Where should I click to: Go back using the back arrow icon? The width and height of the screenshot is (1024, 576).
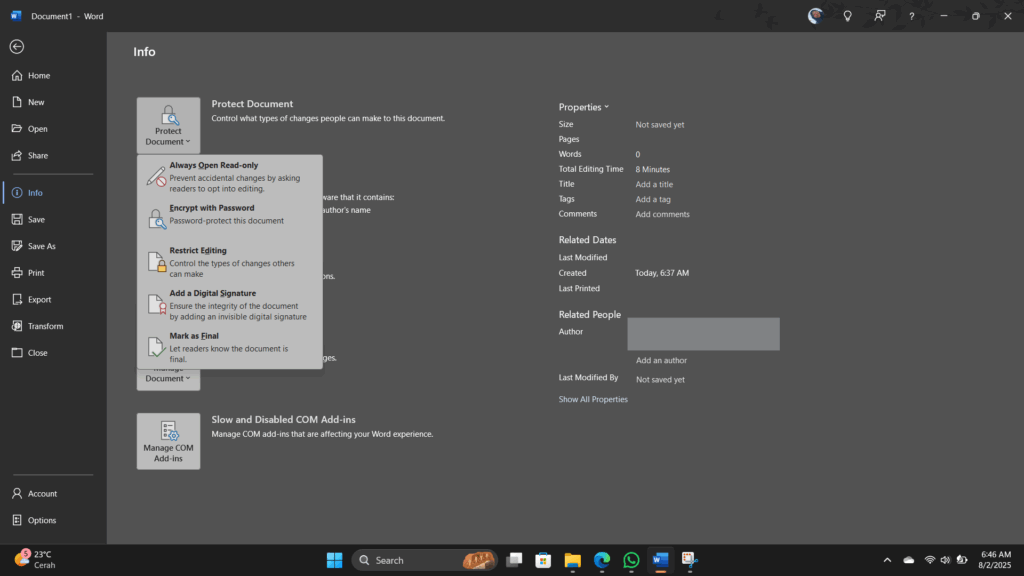click(17, 46)
